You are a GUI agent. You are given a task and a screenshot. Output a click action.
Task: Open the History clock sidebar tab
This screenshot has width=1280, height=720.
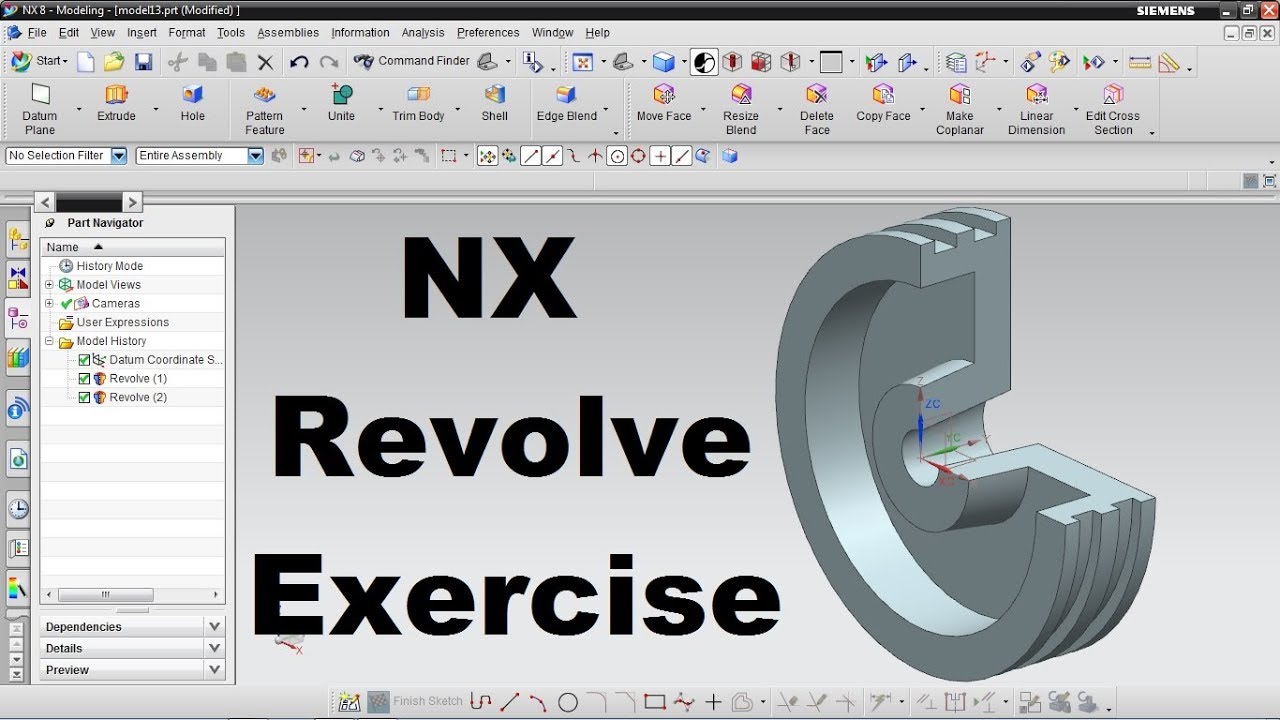click(x=18, y=509)
